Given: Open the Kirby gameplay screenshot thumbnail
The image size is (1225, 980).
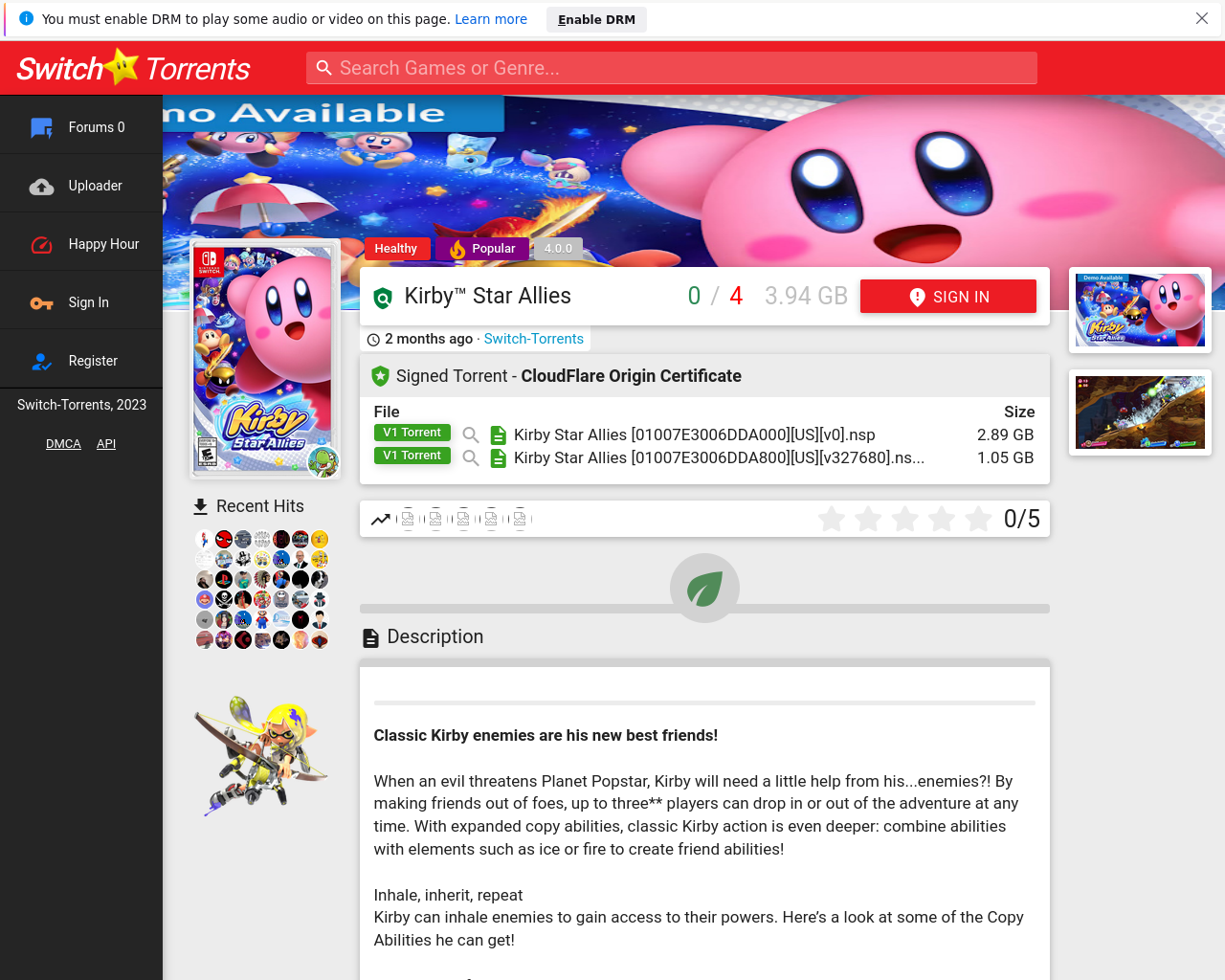Looking at the screenshot, I should tap(1140, 412).
